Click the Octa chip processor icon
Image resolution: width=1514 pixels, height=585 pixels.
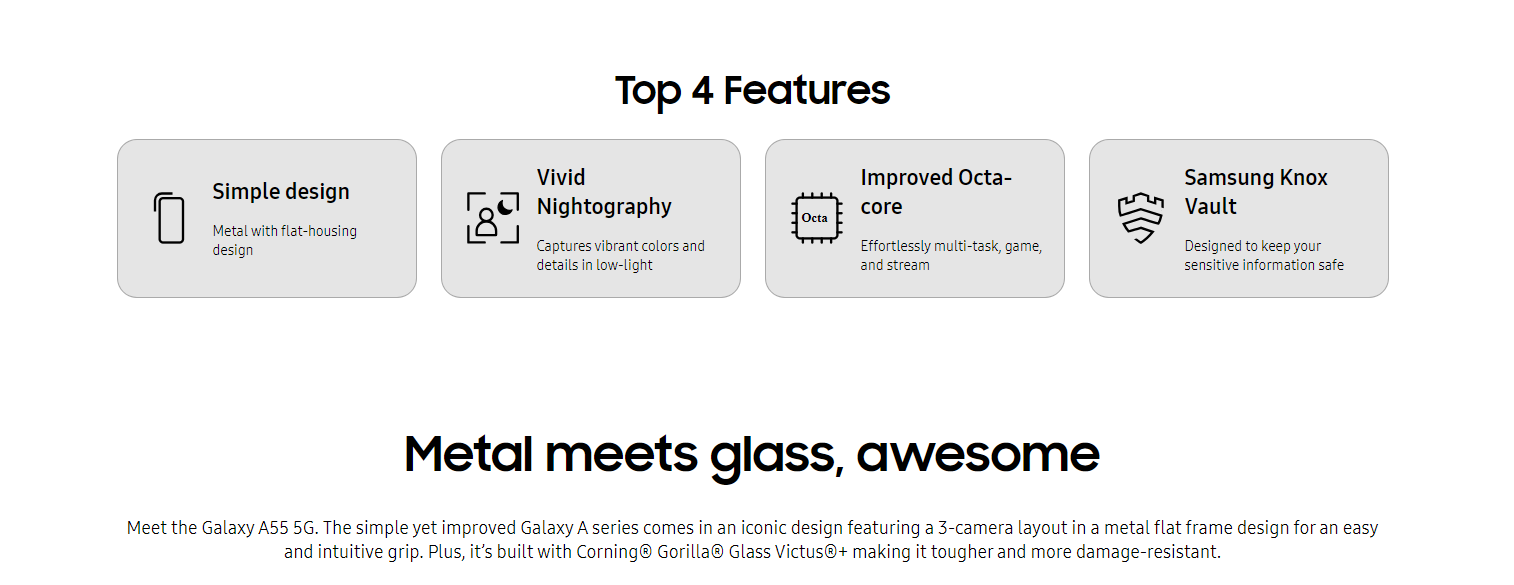(815, 218)
